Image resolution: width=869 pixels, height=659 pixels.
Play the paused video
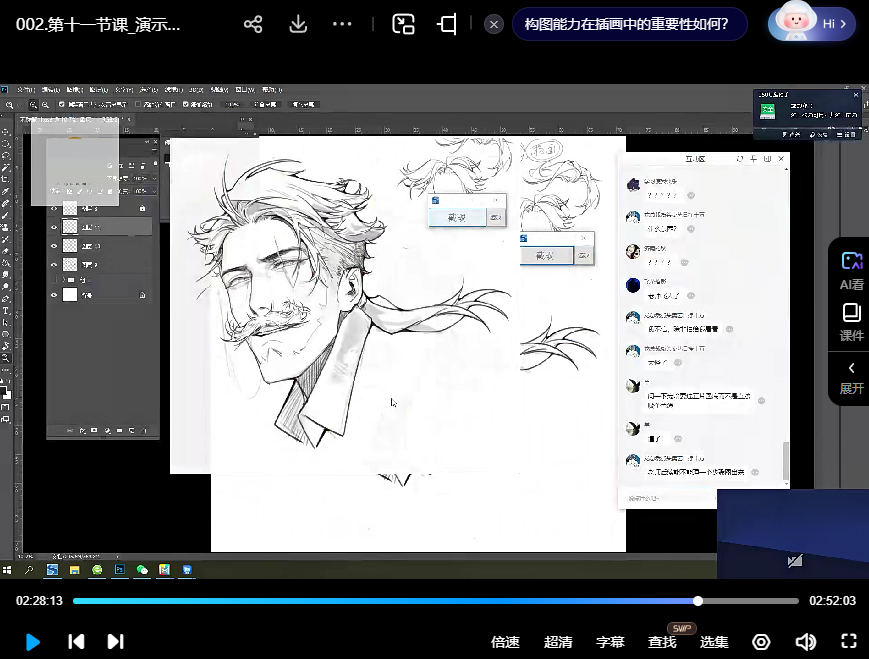(x=32, y=642)
